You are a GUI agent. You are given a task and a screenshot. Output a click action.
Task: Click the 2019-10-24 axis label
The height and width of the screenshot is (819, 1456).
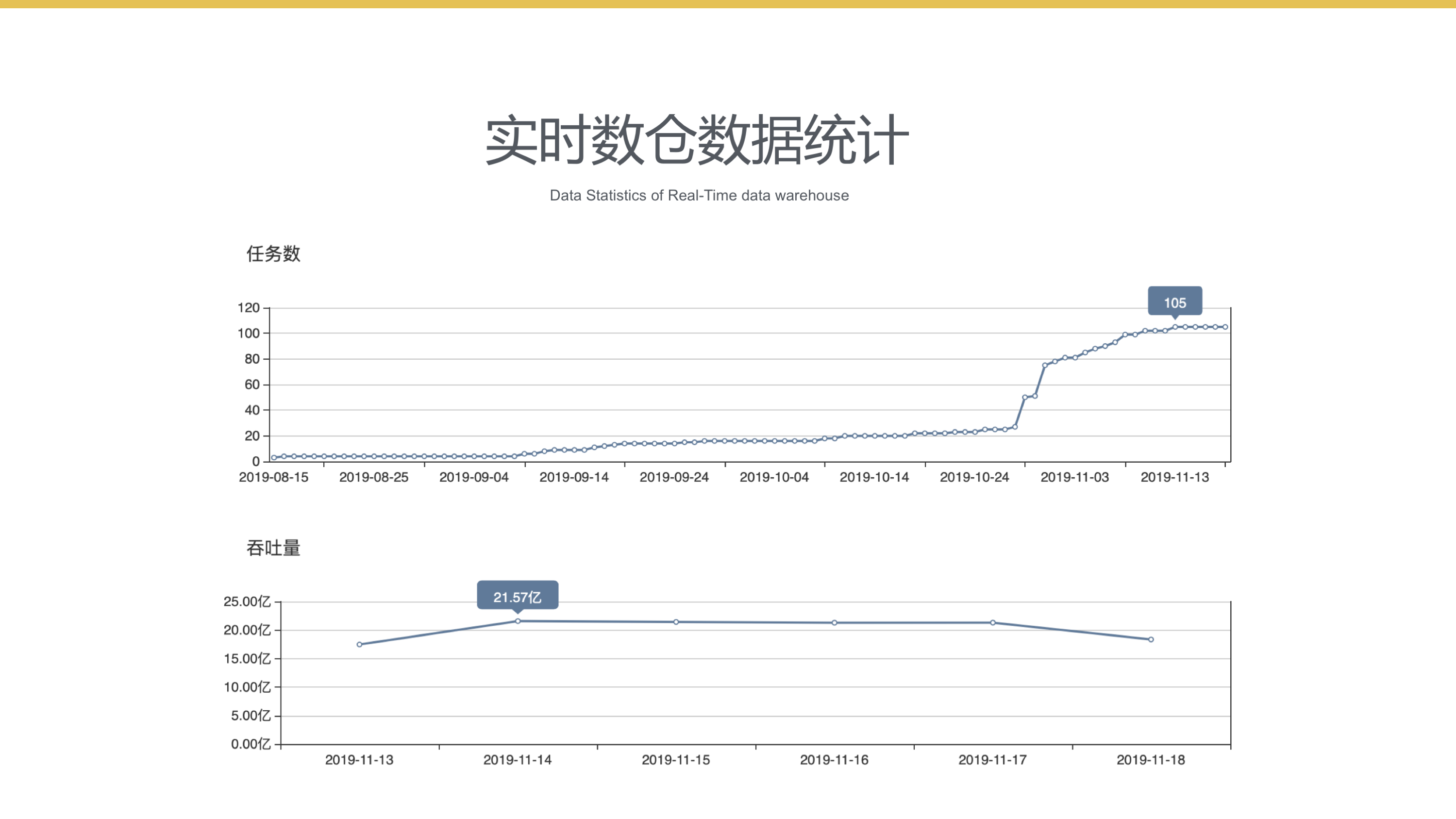click(974, 477)
